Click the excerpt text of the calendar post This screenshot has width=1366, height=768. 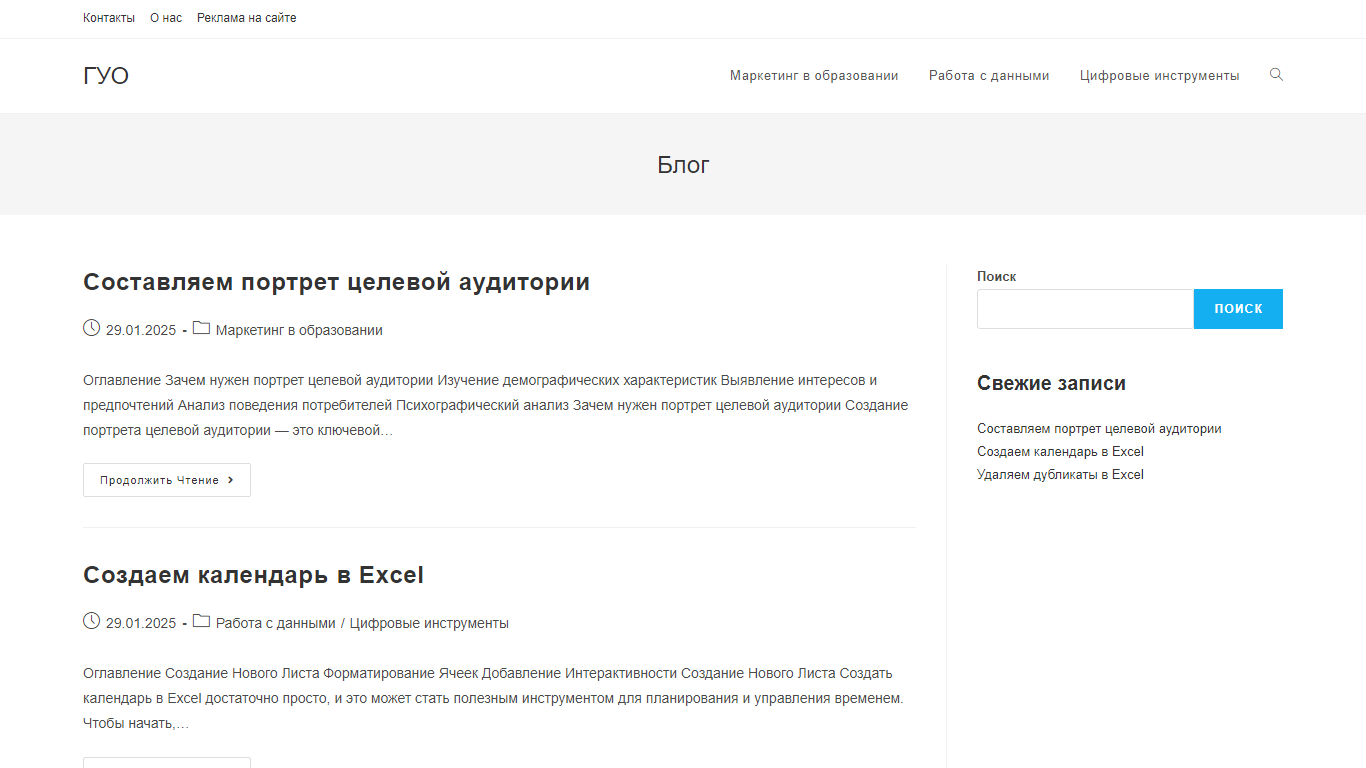pos(494,698)
